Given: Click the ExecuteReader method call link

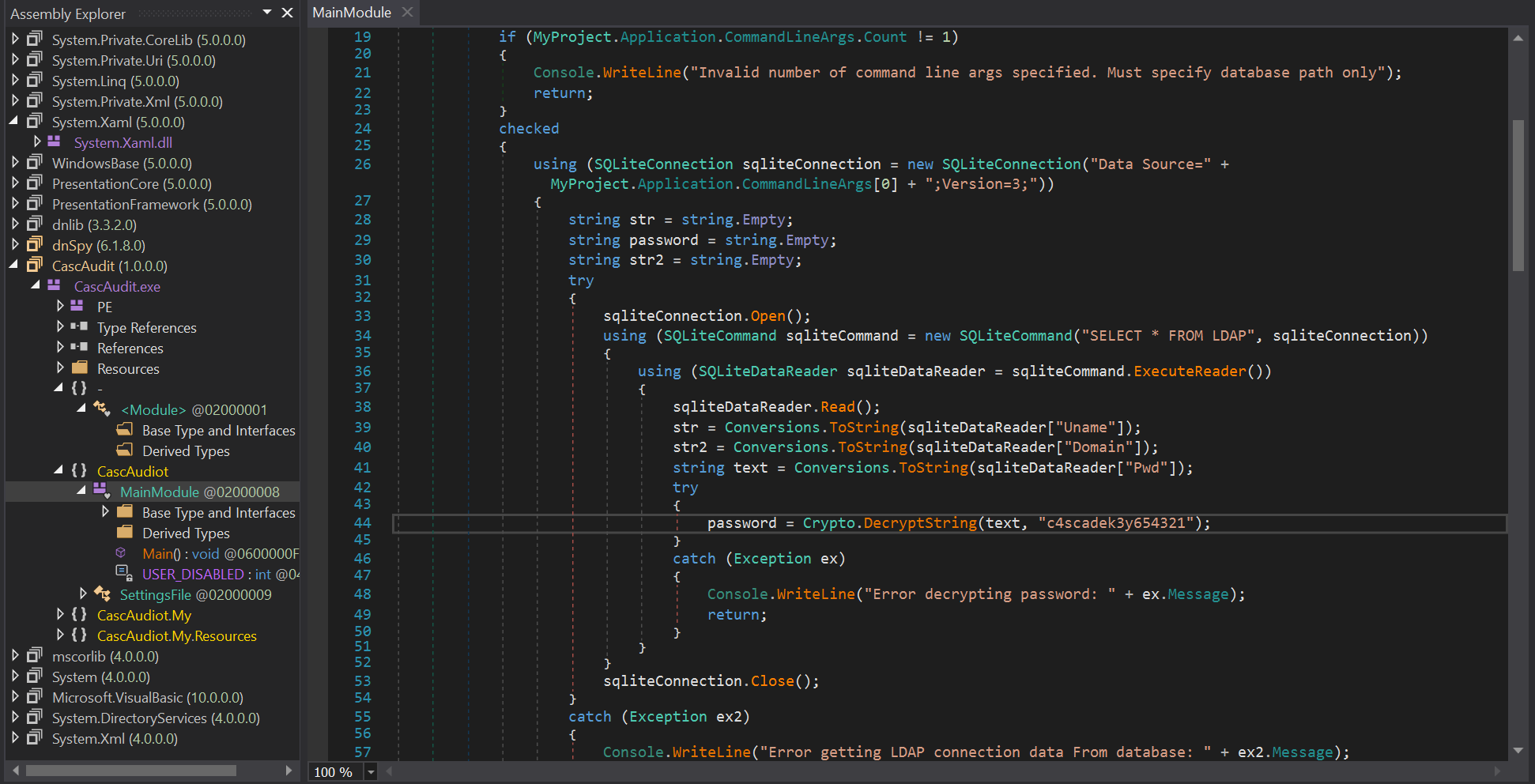Looking at the screenshot, I should [1189, 371].
